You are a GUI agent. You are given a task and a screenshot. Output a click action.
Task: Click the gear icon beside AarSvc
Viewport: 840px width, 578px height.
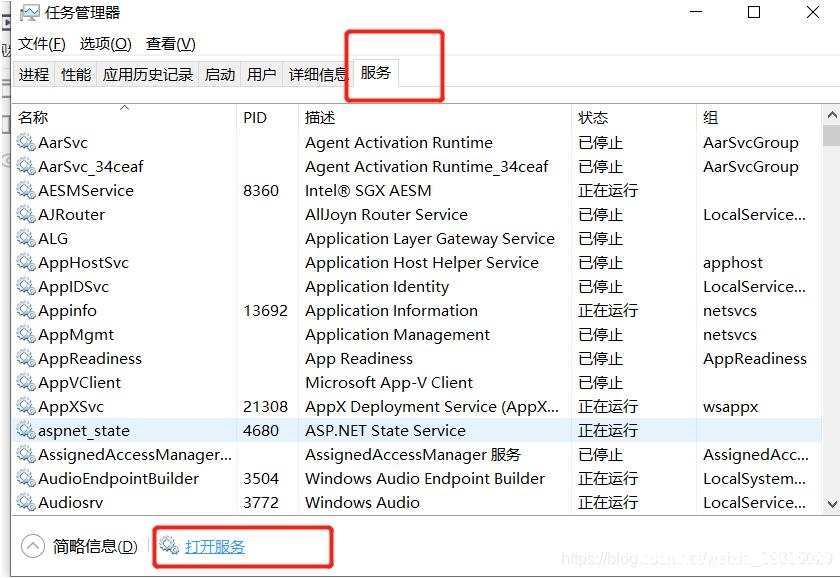tap(25, 143)
